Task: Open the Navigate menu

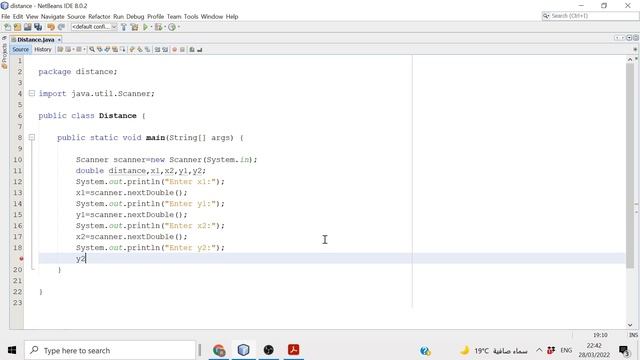Action: (53, 17)
